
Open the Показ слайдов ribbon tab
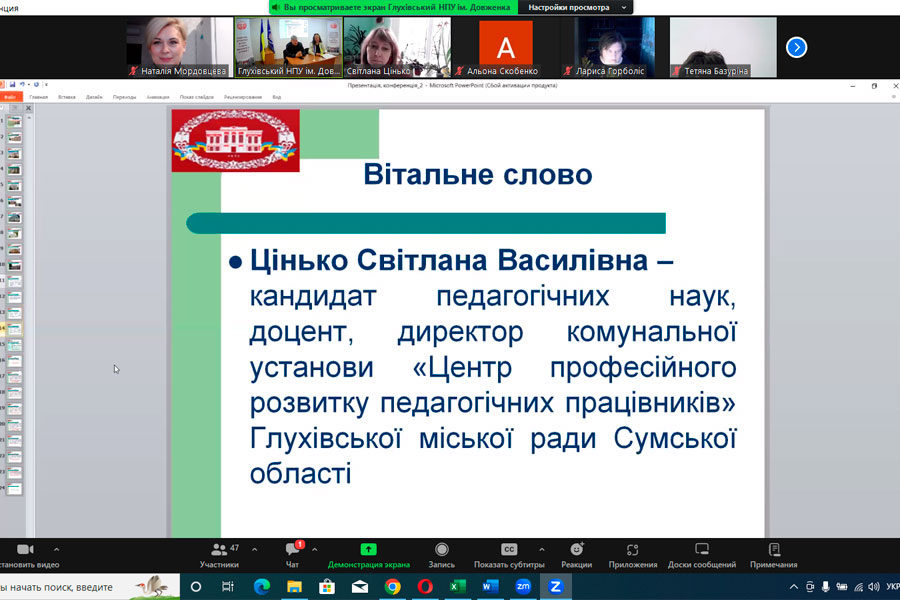(x=196, y=97)
